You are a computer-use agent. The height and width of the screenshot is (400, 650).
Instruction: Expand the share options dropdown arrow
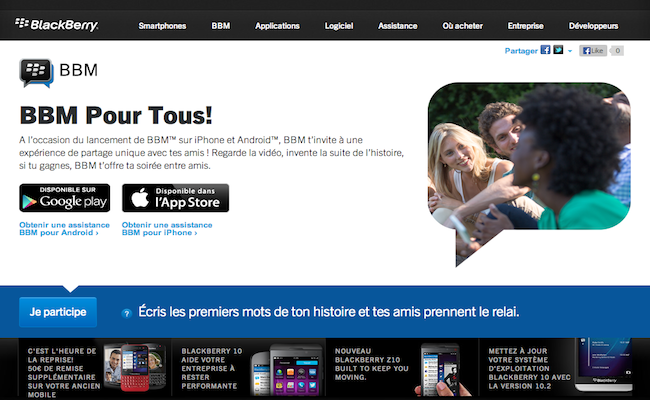pos(570,51)
